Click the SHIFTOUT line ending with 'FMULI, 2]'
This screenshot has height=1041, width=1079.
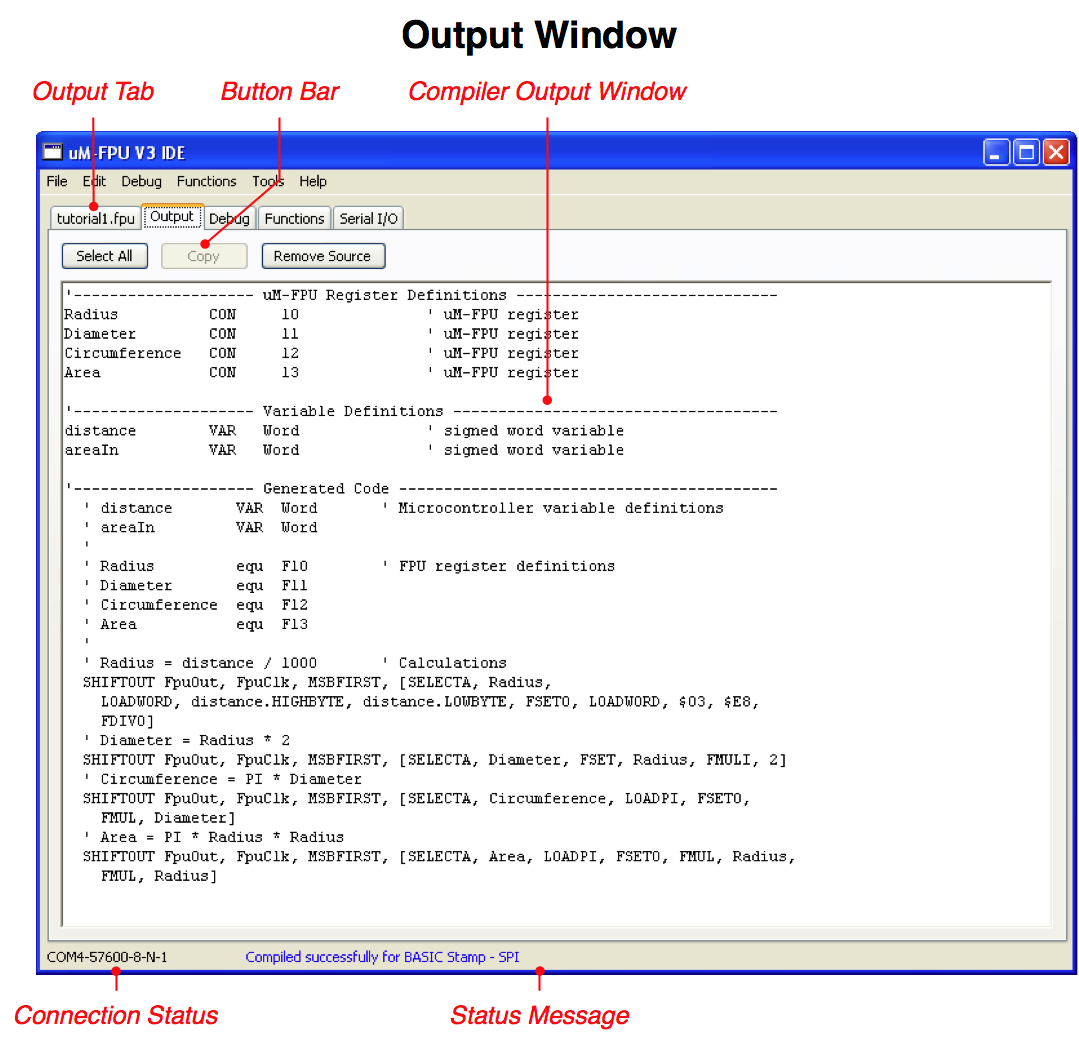point(435,760)
